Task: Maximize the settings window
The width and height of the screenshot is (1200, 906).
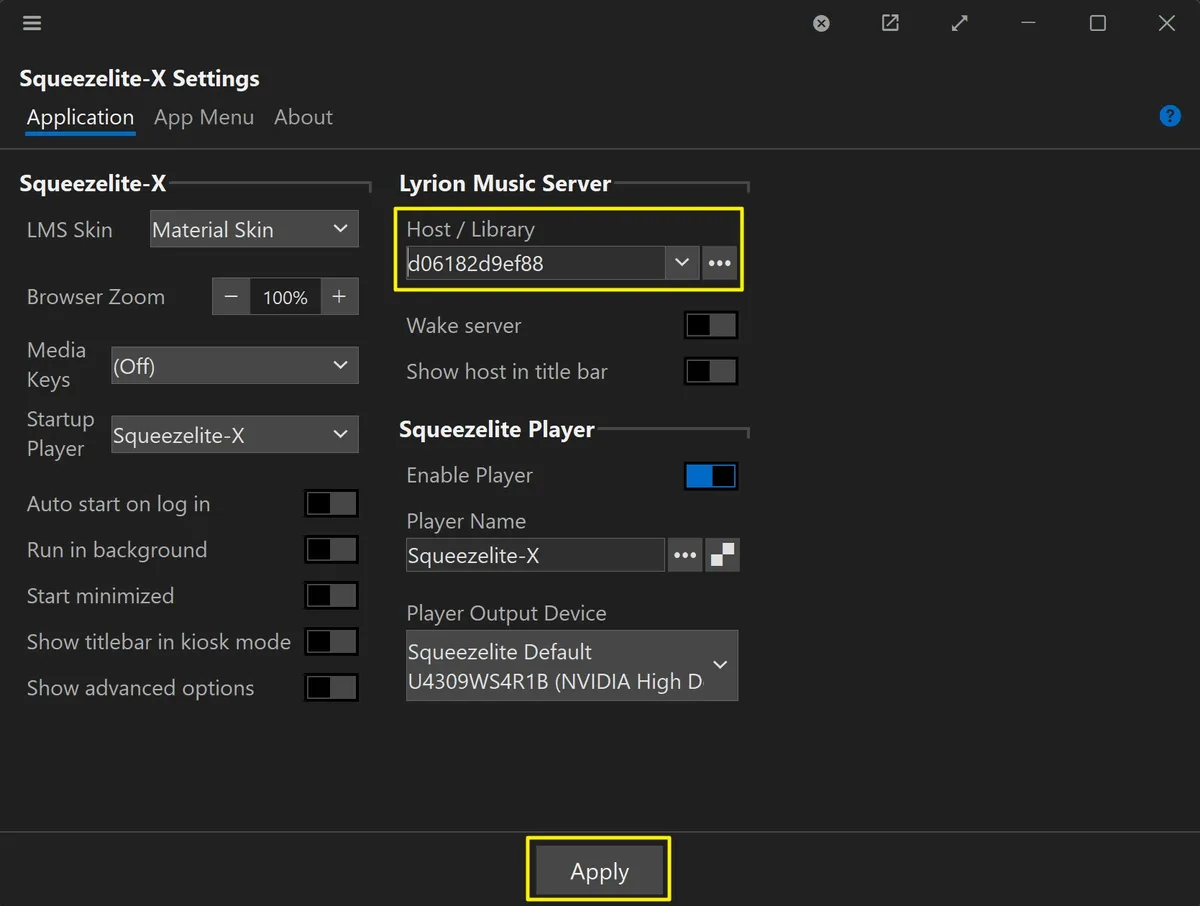Action: pyautogui.click(x=1098, y=23)
